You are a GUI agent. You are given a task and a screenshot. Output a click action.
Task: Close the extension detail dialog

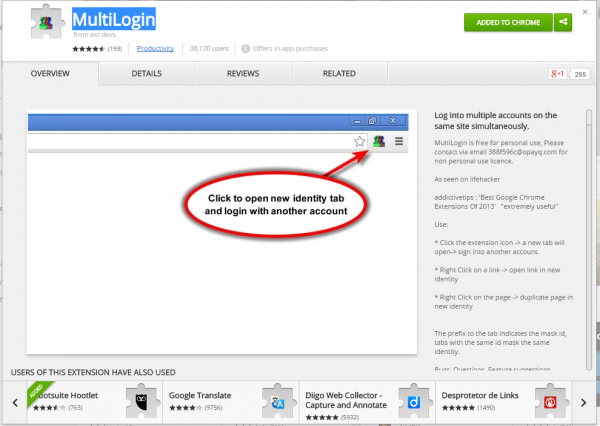click(x=585, y=12)
